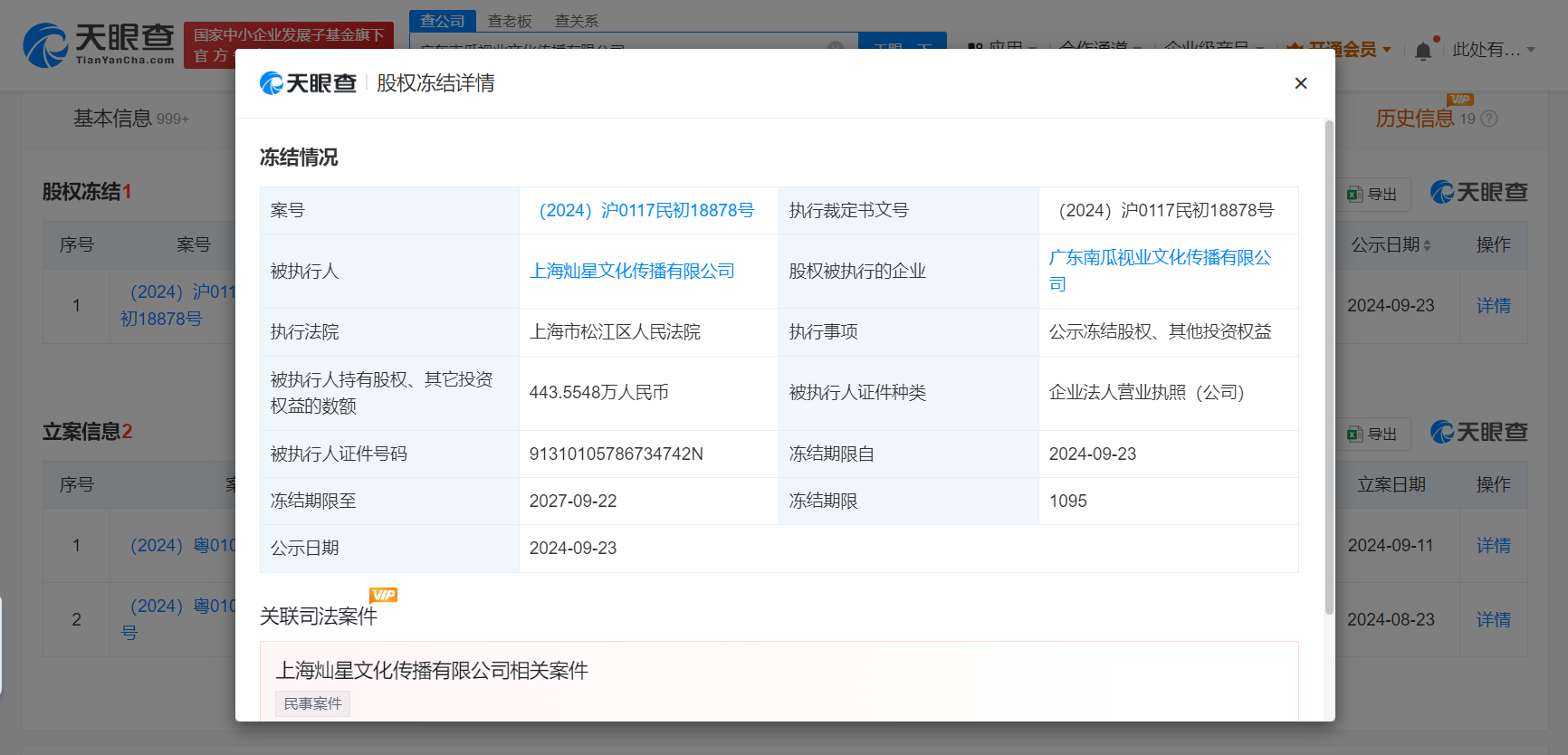Switch to the 查公司 search tab
Image resolution: width=1568 pixels, height=755 pixels.
click(443, 21)
